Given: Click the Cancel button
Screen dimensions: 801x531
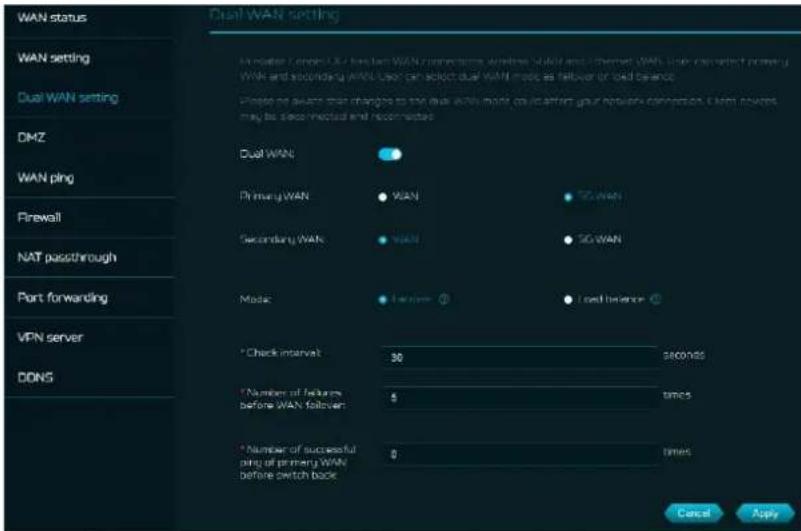Looking at the screenshot, I should point(694,513).
